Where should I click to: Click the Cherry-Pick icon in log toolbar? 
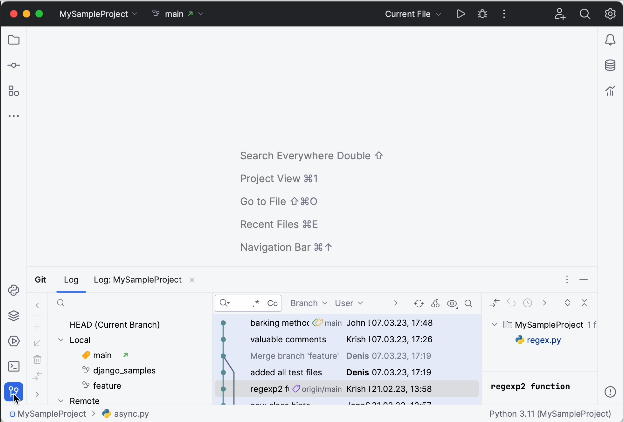(435, 303)
